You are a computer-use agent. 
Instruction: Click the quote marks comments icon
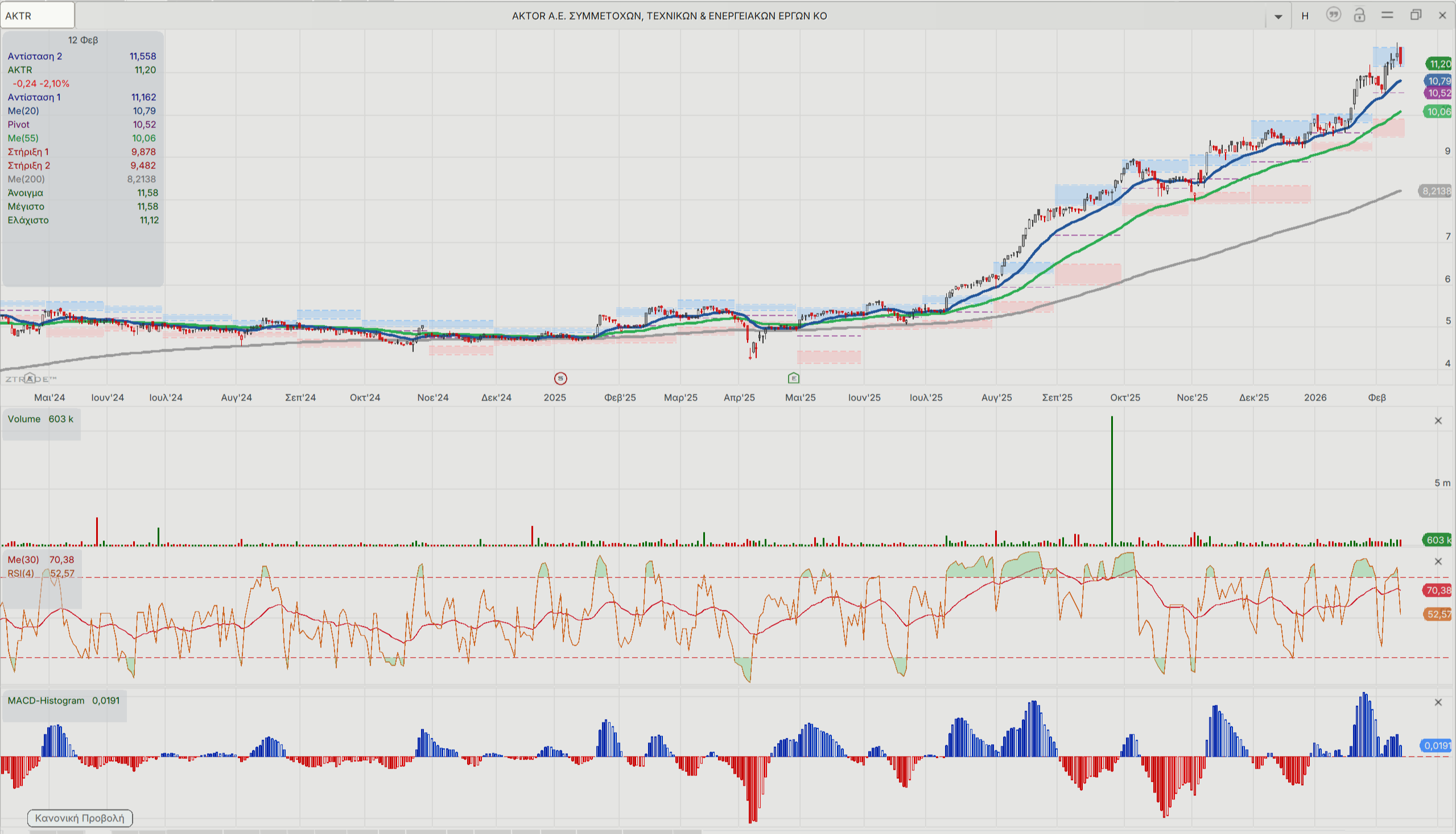click(1334, 15)
